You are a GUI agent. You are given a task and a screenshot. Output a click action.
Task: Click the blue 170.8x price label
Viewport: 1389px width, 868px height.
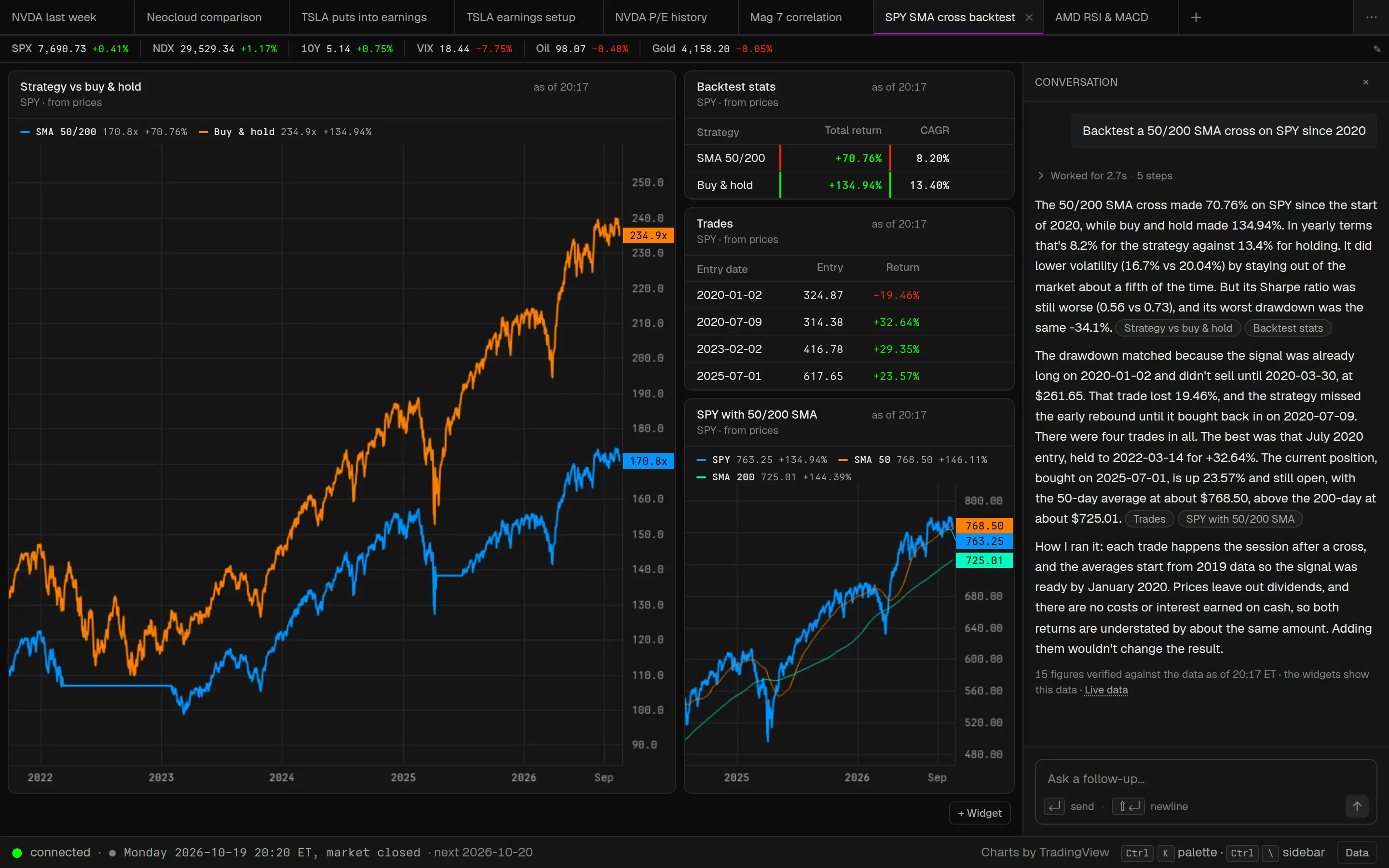(x=648, y=461)
